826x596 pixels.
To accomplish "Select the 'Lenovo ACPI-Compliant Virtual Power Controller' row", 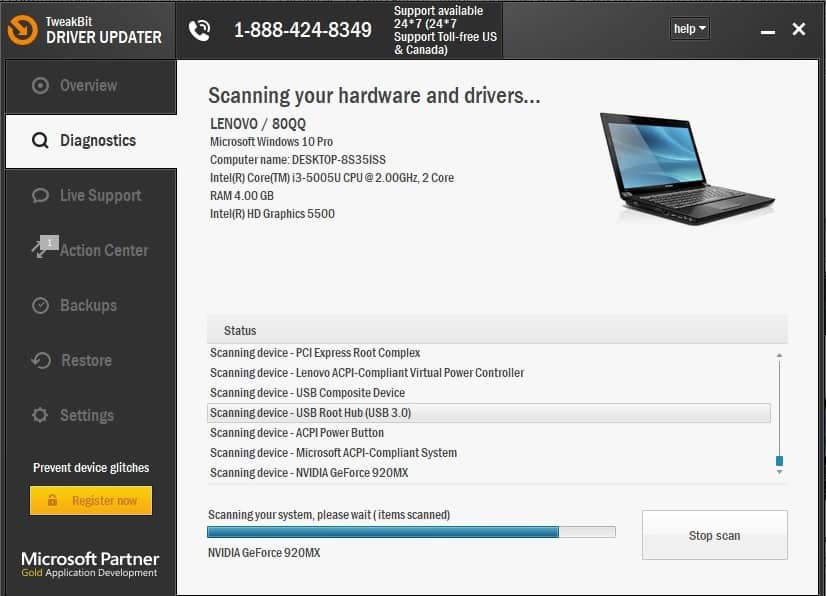I will 489,373.
